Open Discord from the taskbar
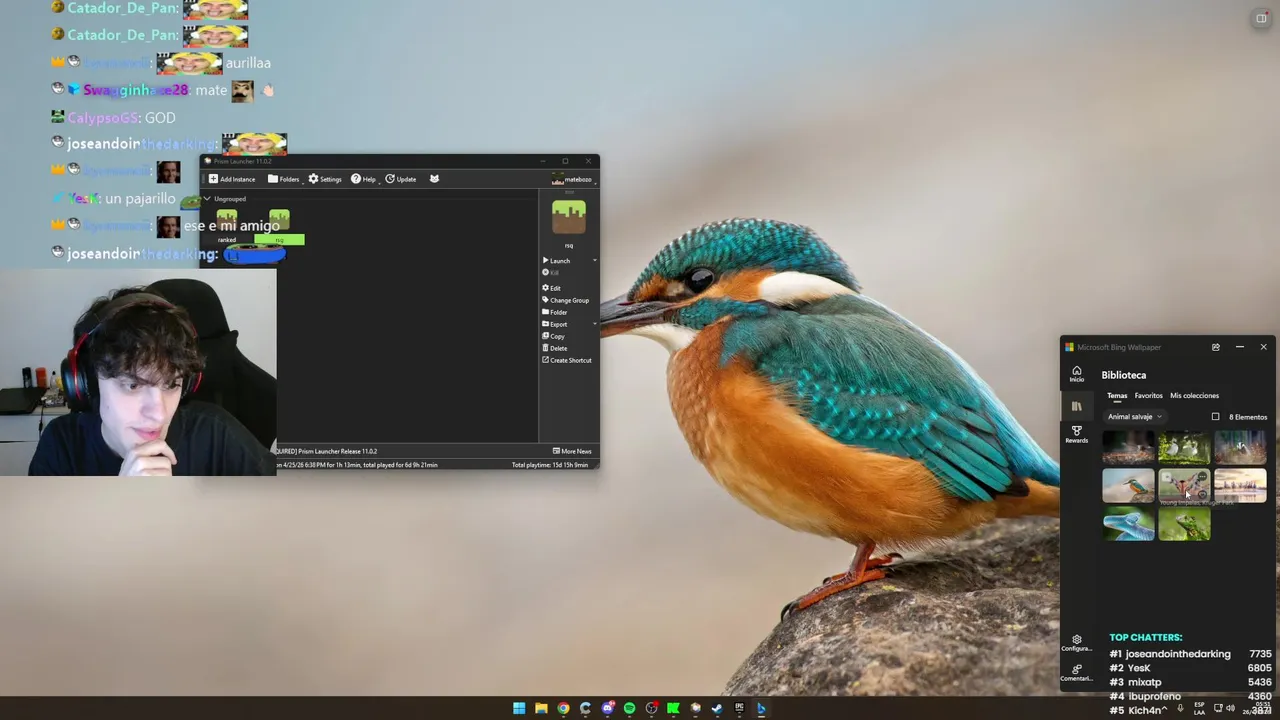 pos(607,708)
